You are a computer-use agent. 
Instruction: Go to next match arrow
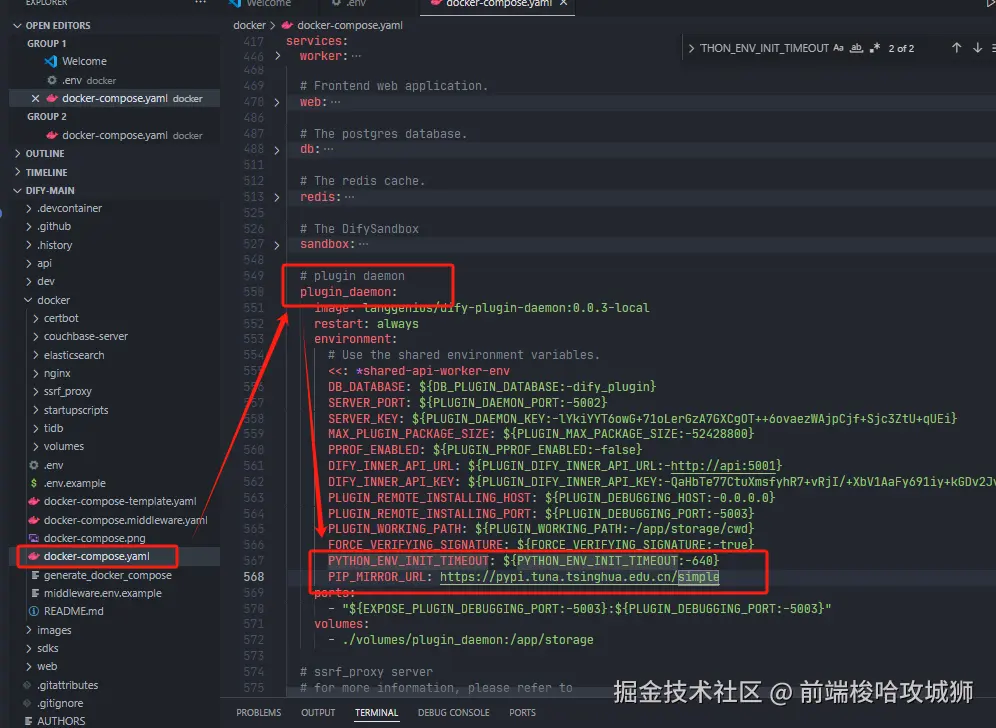[978, 48]
